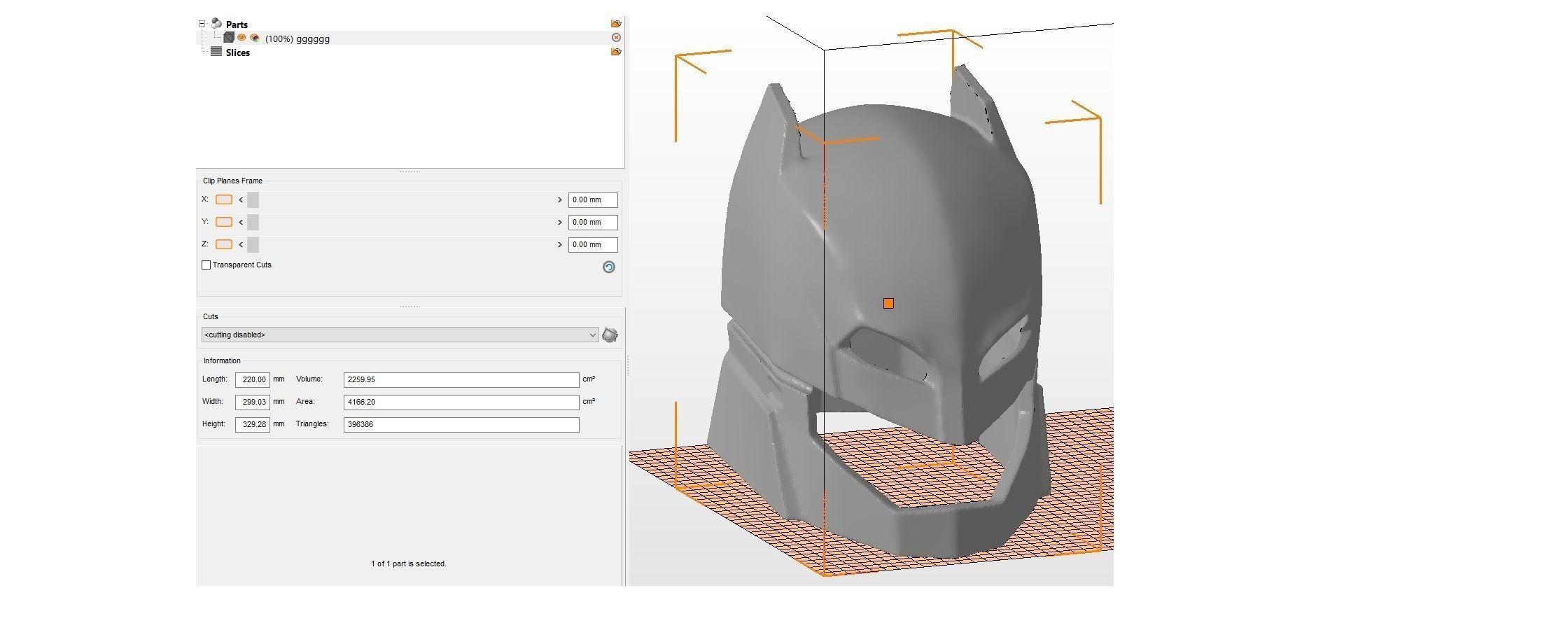The width and height of the screenshot is (1568, 623).
Task: Click the Volume value field
Action: tap(461, 379)
